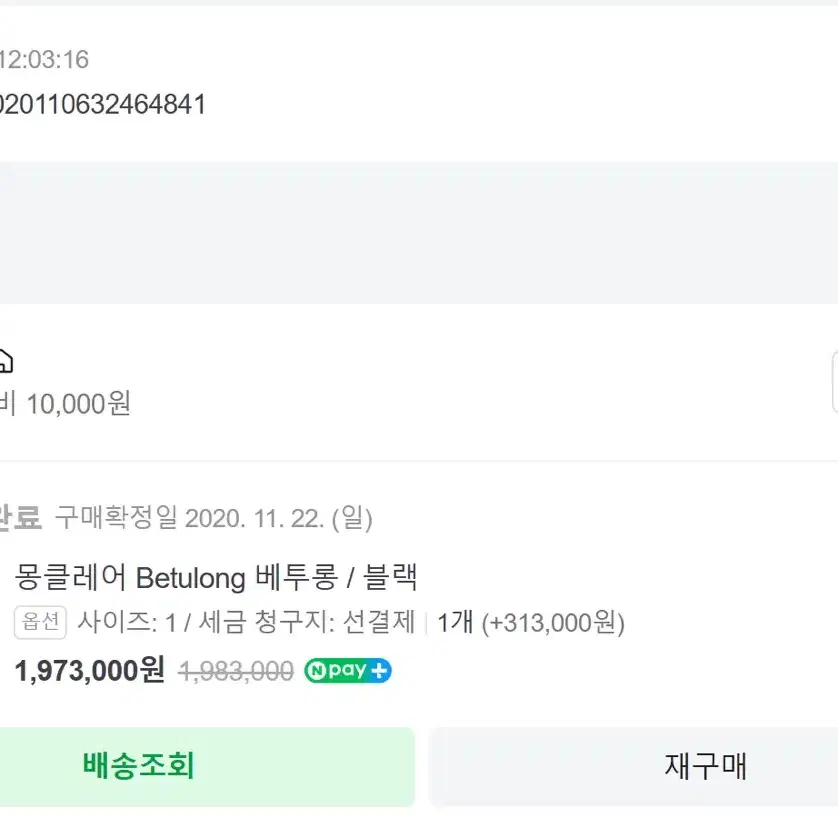
Task: Click the home delivery icon
Action: click(x=5, y=361)
